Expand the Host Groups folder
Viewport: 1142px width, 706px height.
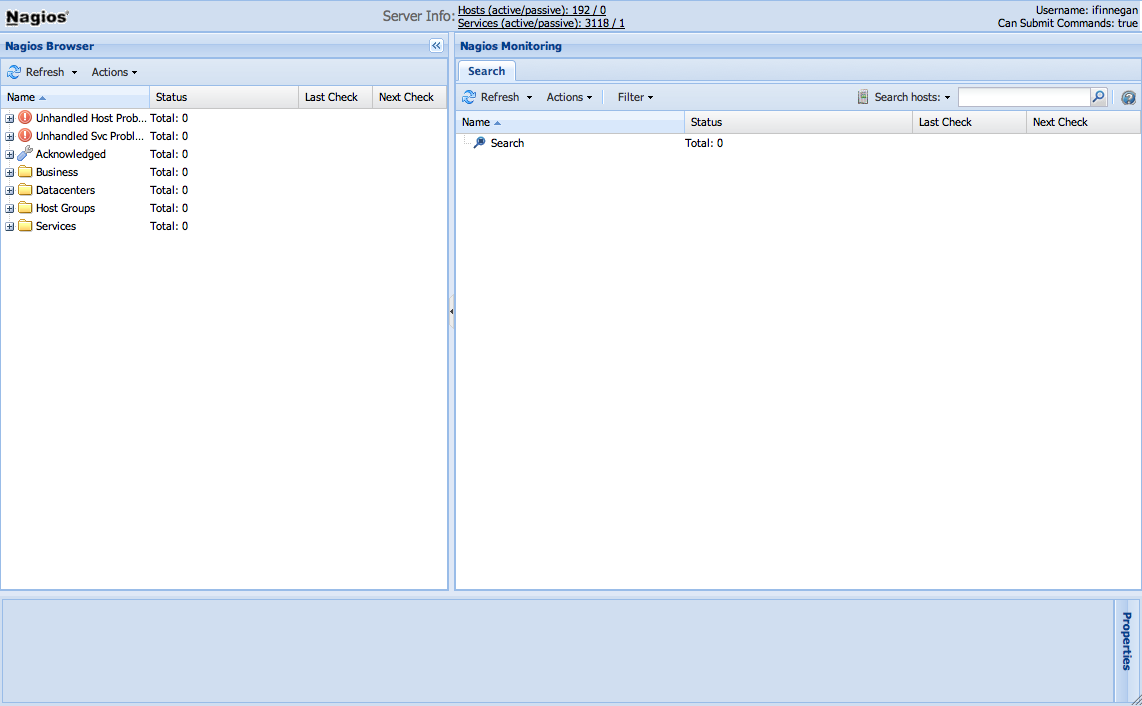[x=9, y=208]
